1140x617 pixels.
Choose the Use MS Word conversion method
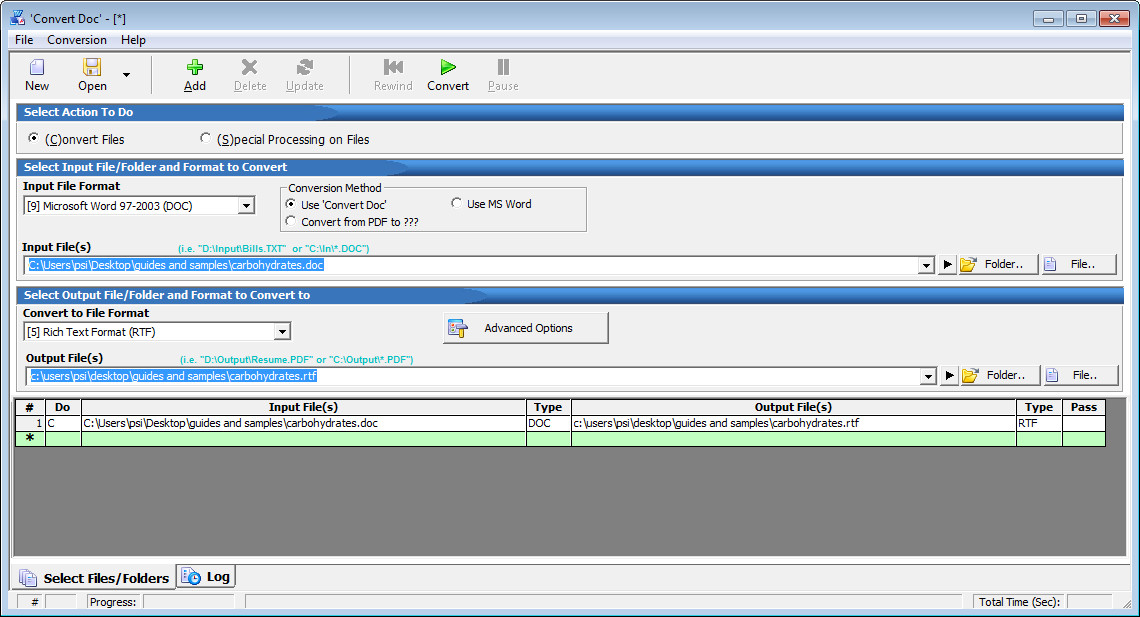458,202
